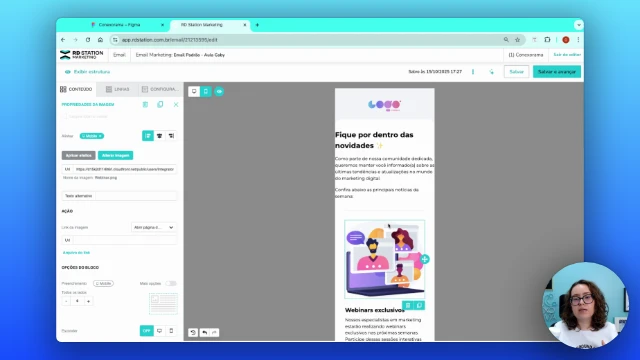This screenshot has width=640, height=360.
Task: Show structure with Exibir estrutura
Action: [87, 72]
